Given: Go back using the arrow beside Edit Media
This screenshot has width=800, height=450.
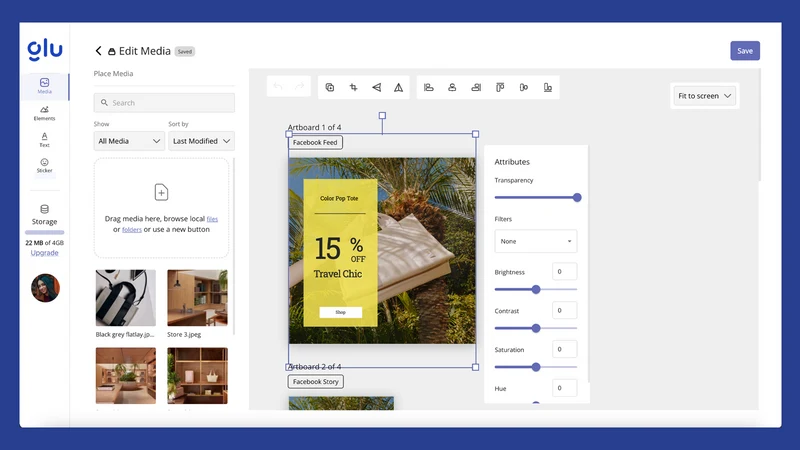Looking at the screenshot, I should (x=98, y=51).
